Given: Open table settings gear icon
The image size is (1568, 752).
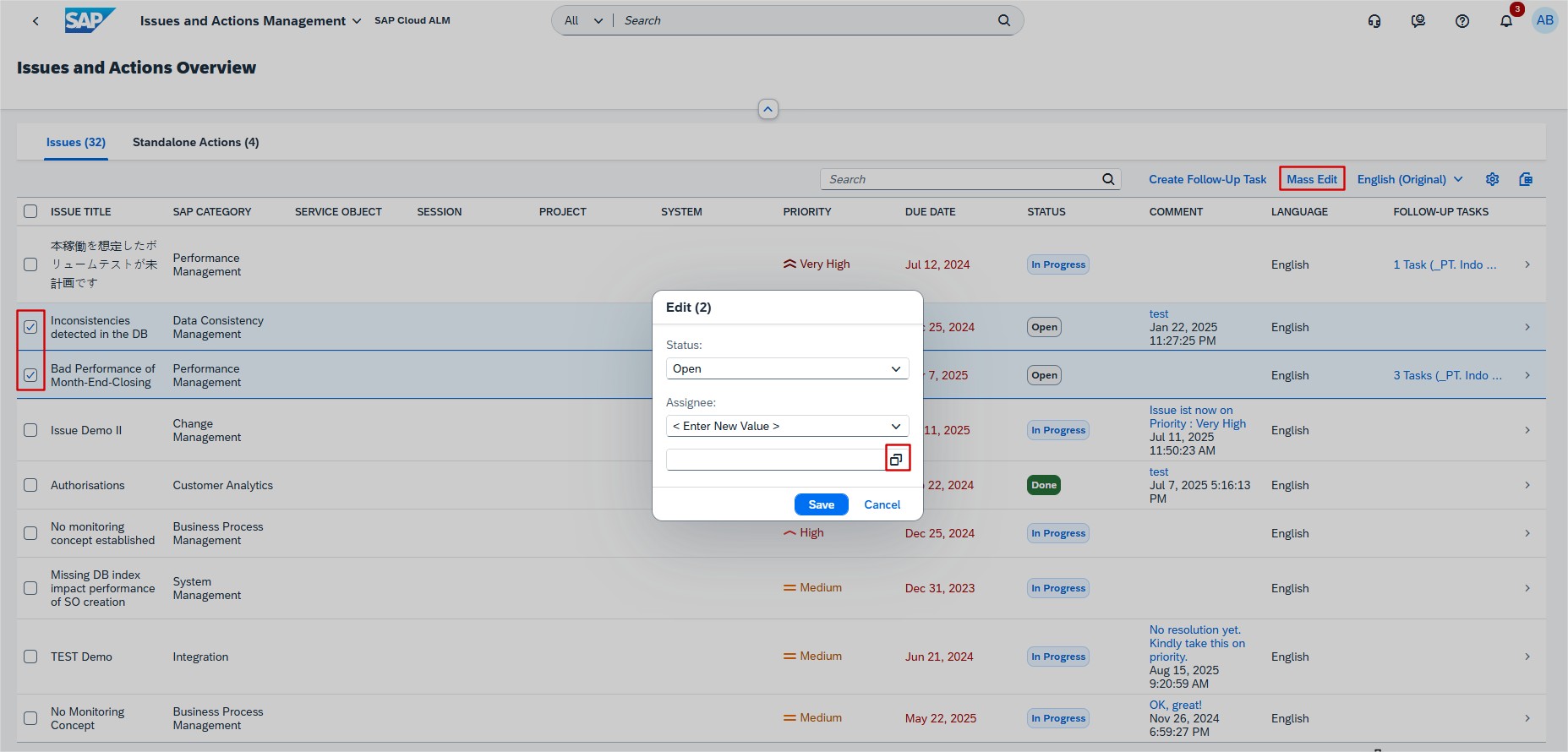Looking at the screenshot, I should pyautogui.click(x=1492, y=179).
